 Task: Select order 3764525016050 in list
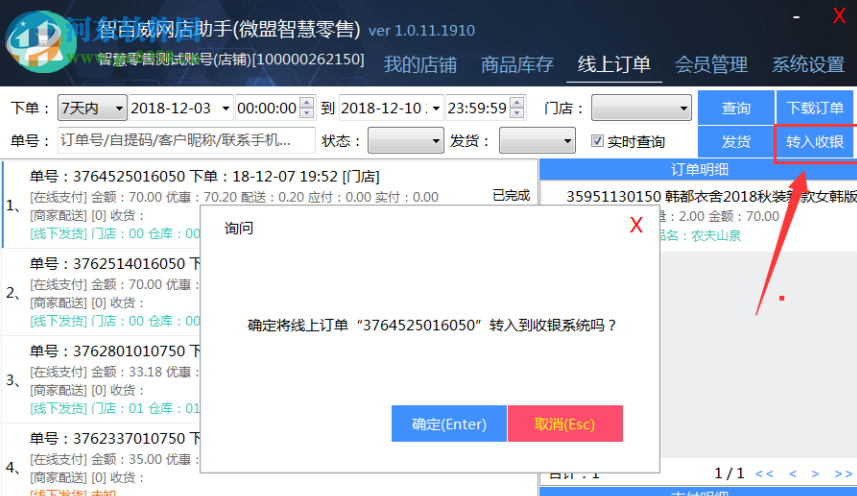click(x=270, y=204)
